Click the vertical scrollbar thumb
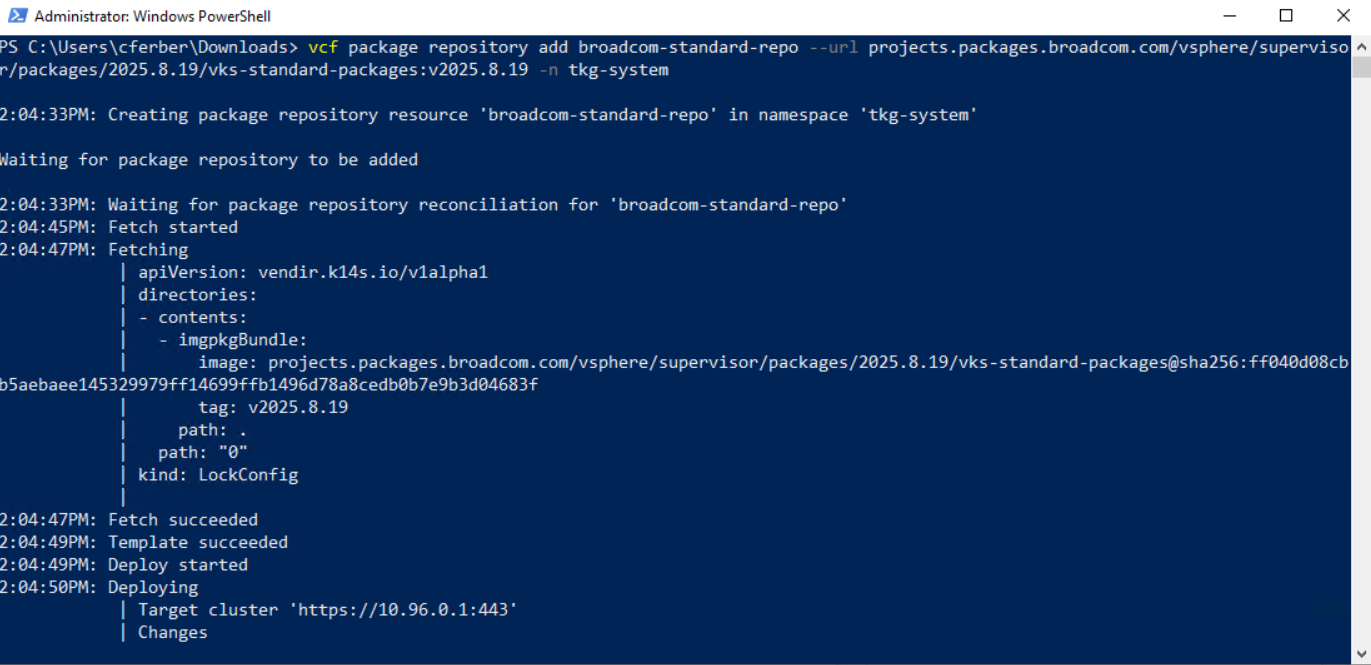The width and height of the screenshot is (1371, 665). (1361, 67)
